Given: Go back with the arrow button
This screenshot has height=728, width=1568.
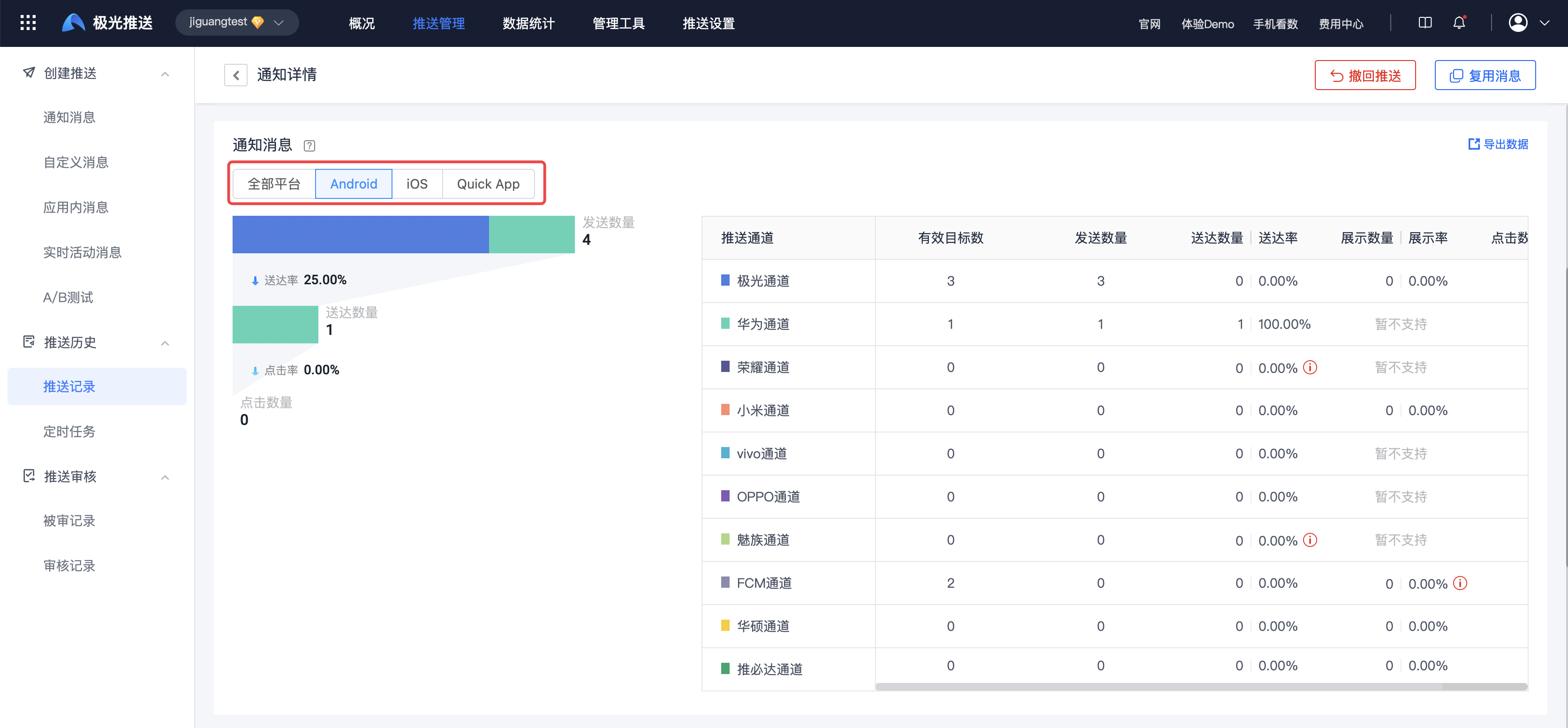Looking at the screenshot, I should click(x=235, y=75).
